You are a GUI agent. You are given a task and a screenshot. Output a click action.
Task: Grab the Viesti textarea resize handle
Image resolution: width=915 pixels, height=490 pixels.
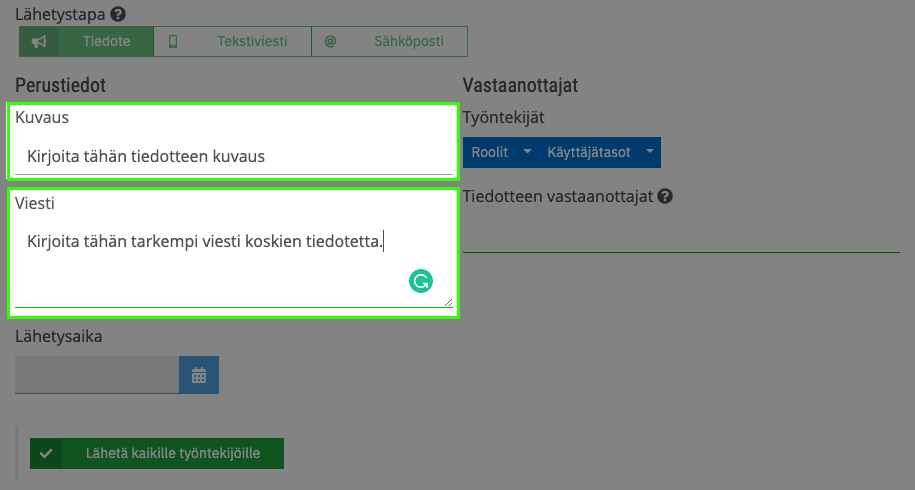[x=448, y=302]
